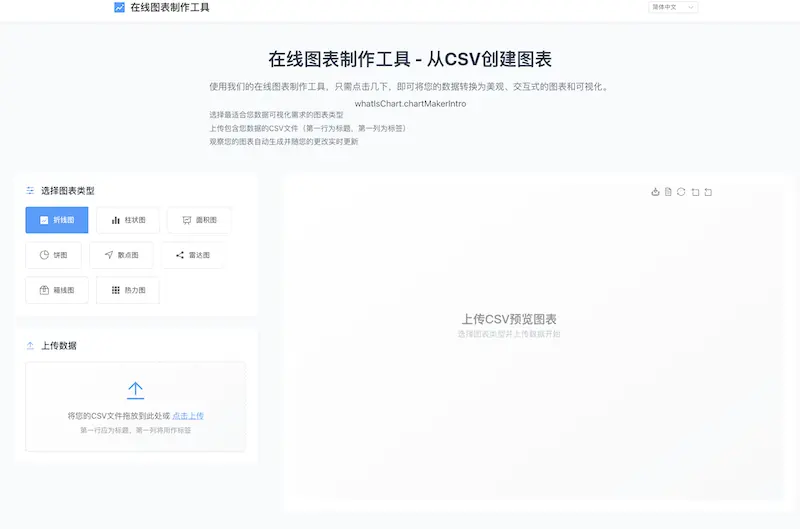Select the 折线图 line chart type
The width and height of the screenshot is (800, 529).
tap(57, 220)
